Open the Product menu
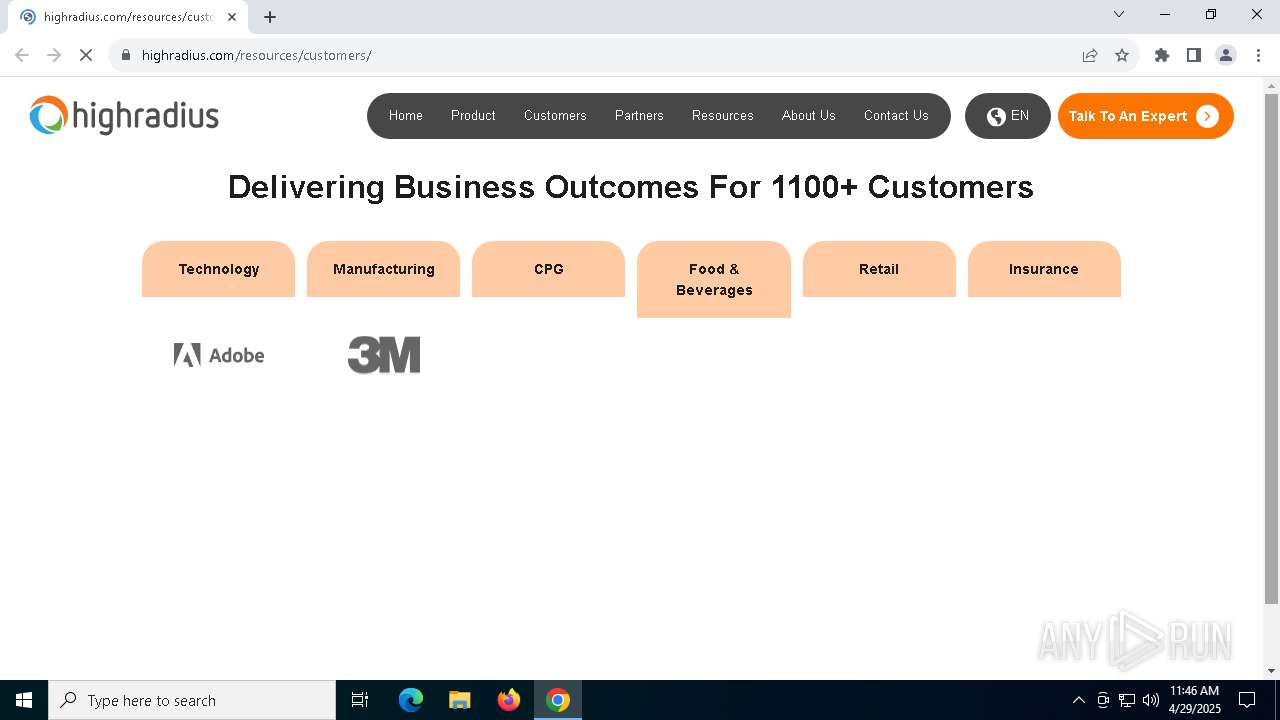Viewport: 1280px width, 720px height. pos(473,116)
